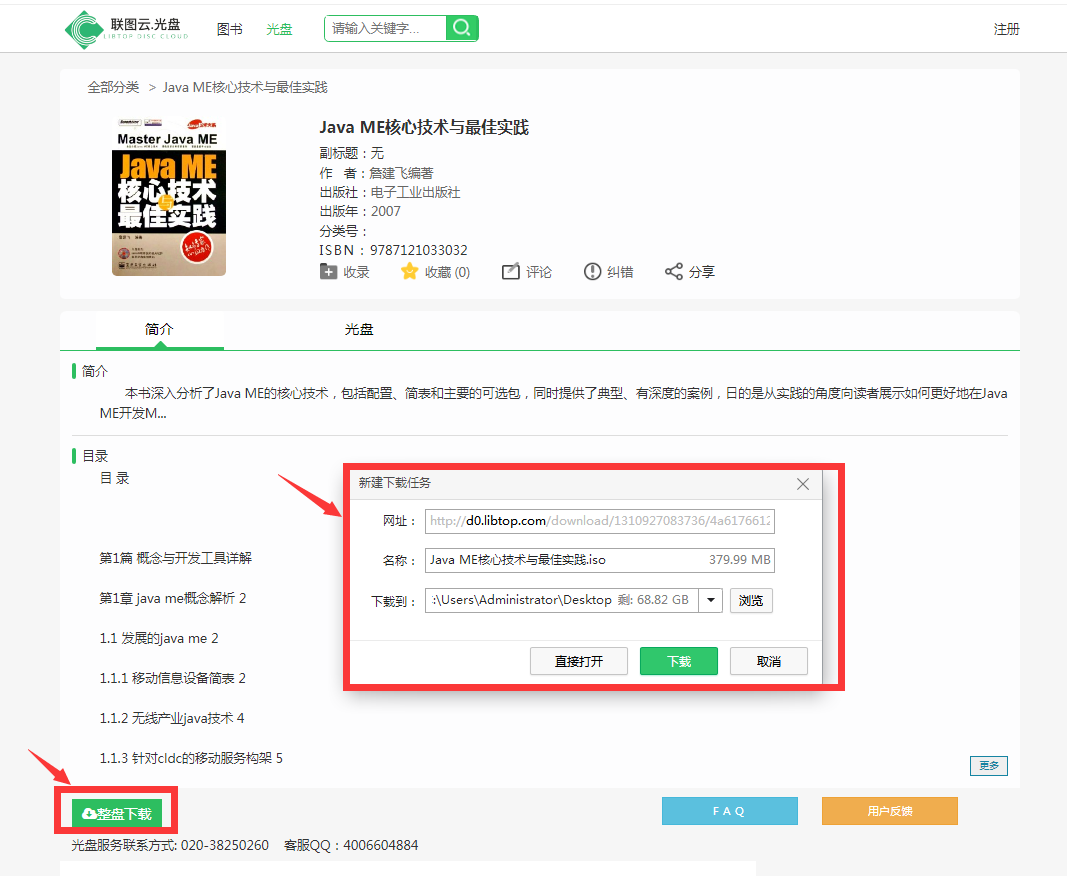Click the breadcrumb text 'Java ME核心技术与最佳实践'
This screenshot has width=1067, height=876.
click(x=245, y=87)
